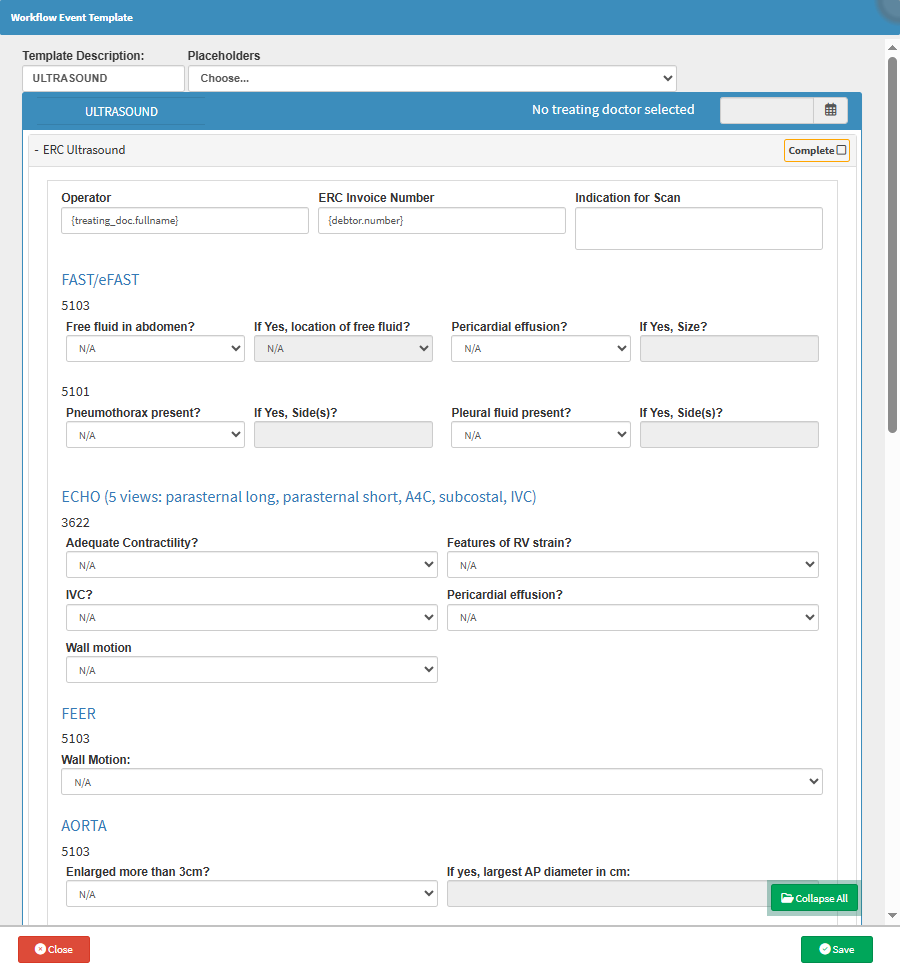
Task: Select the ULTRASOUND tab
Action: pos(121,111)
